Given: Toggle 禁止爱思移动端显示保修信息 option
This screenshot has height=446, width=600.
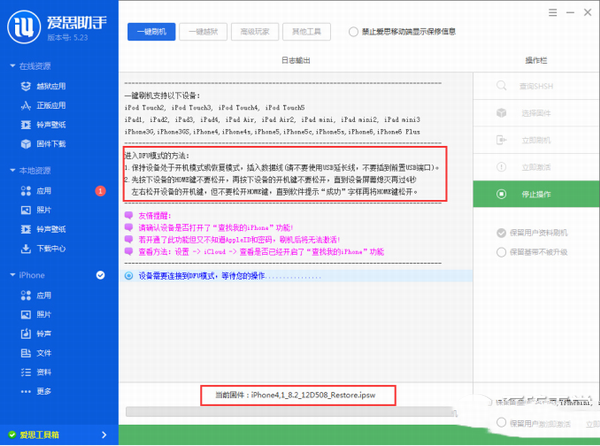Looking at the screenshot, I should pyautogui.click(x=353, y=32).
